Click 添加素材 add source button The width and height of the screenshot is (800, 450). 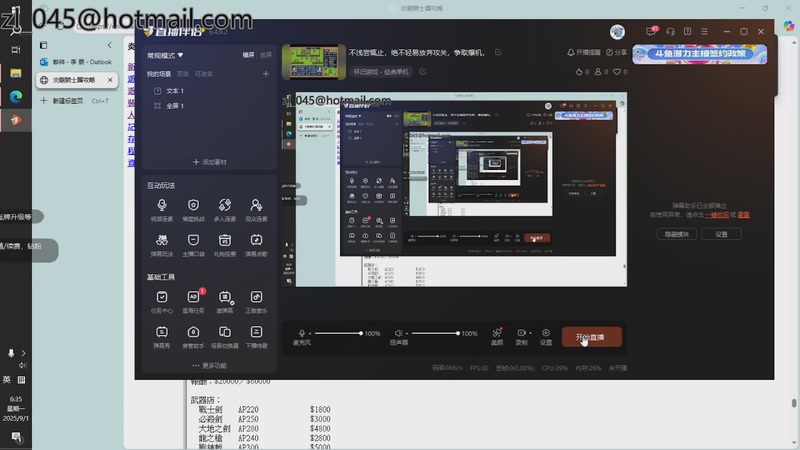click(210, 162)
